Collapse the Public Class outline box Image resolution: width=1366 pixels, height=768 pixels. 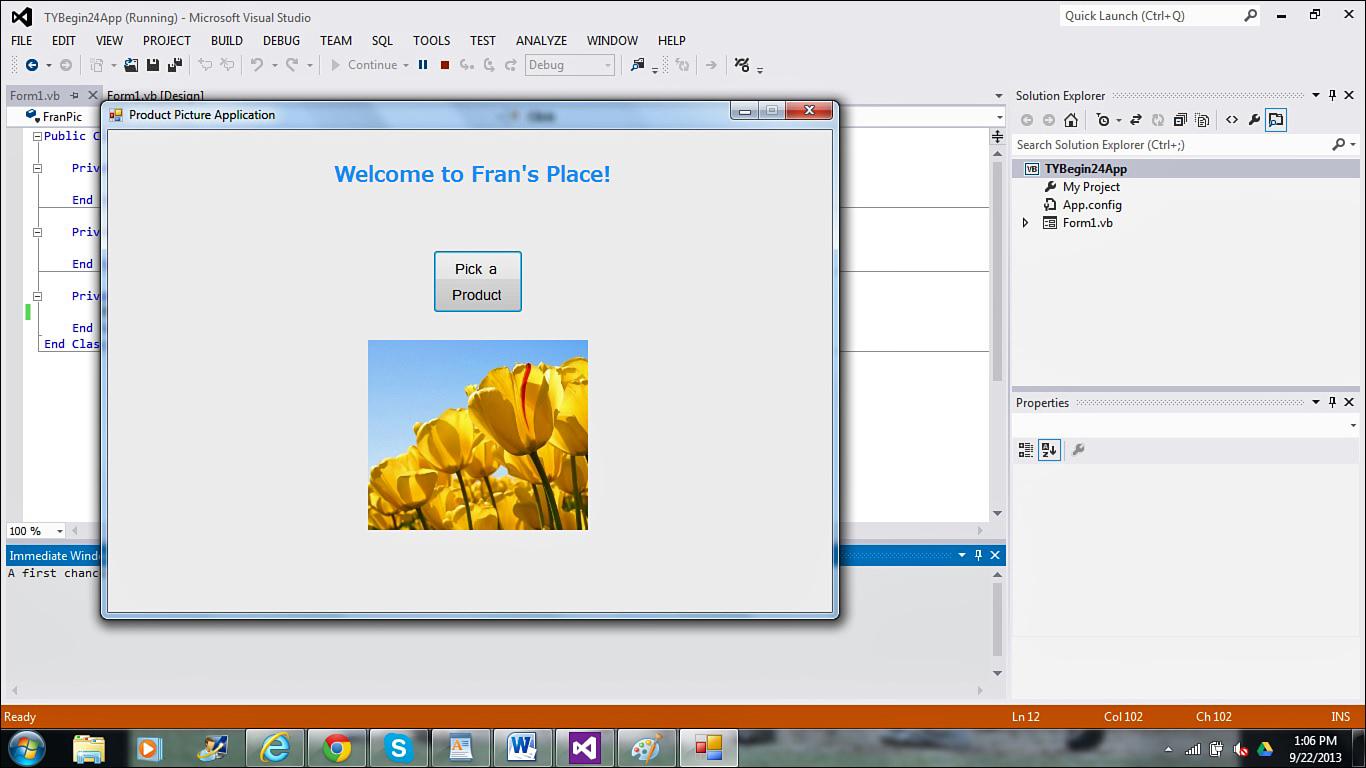pyautogui.click(x=38, y=136)
